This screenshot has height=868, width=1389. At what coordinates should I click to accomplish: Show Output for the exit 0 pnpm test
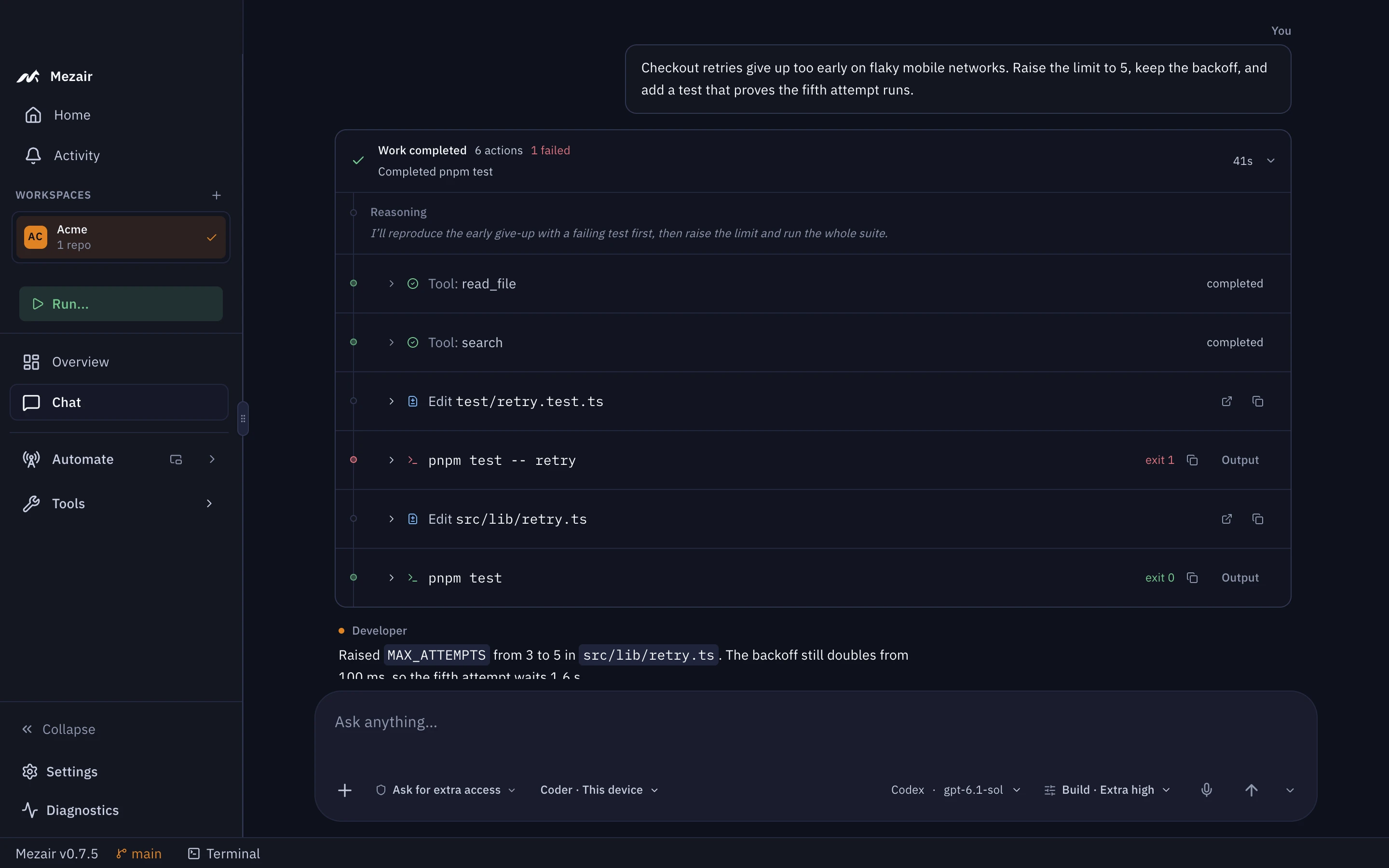(x=1240, y=578)
